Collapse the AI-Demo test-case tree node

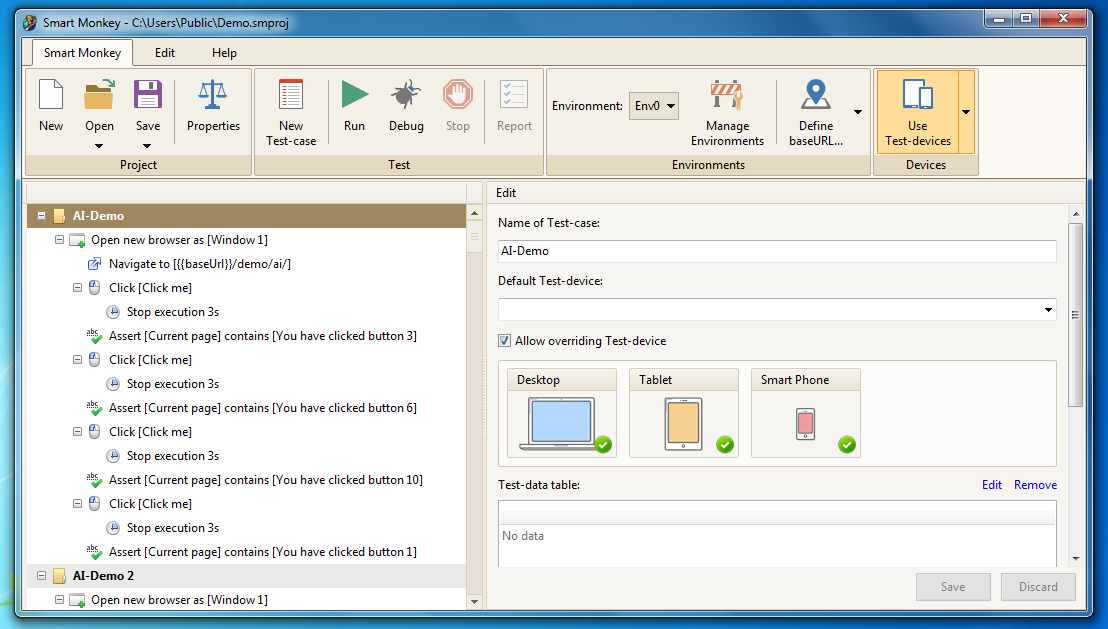(x=42, y=216)
